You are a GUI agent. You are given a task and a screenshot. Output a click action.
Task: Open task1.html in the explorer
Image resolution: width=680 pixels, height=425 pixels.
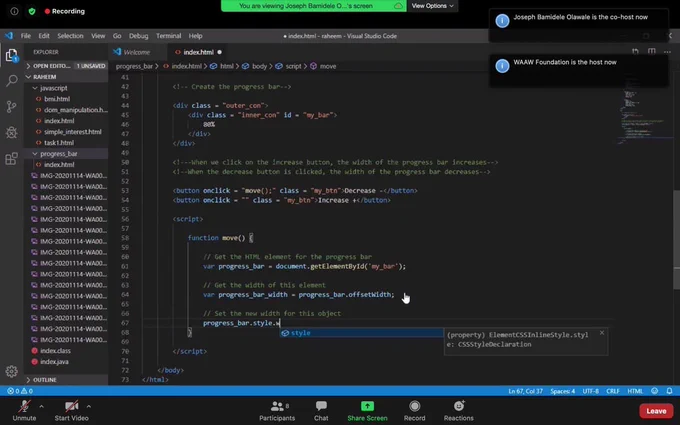pos(59,143)
